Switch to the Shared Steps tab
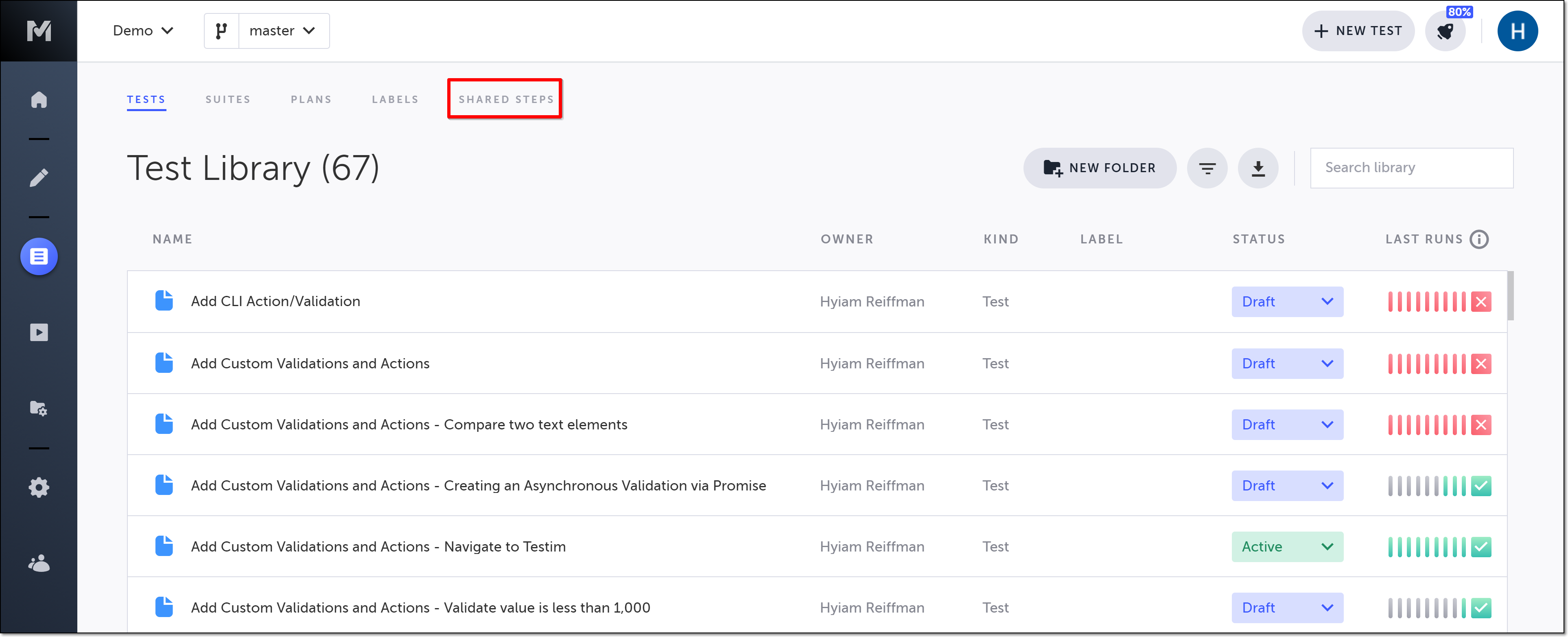This screenshot has width=1568, height=637. tap(506, 99)
